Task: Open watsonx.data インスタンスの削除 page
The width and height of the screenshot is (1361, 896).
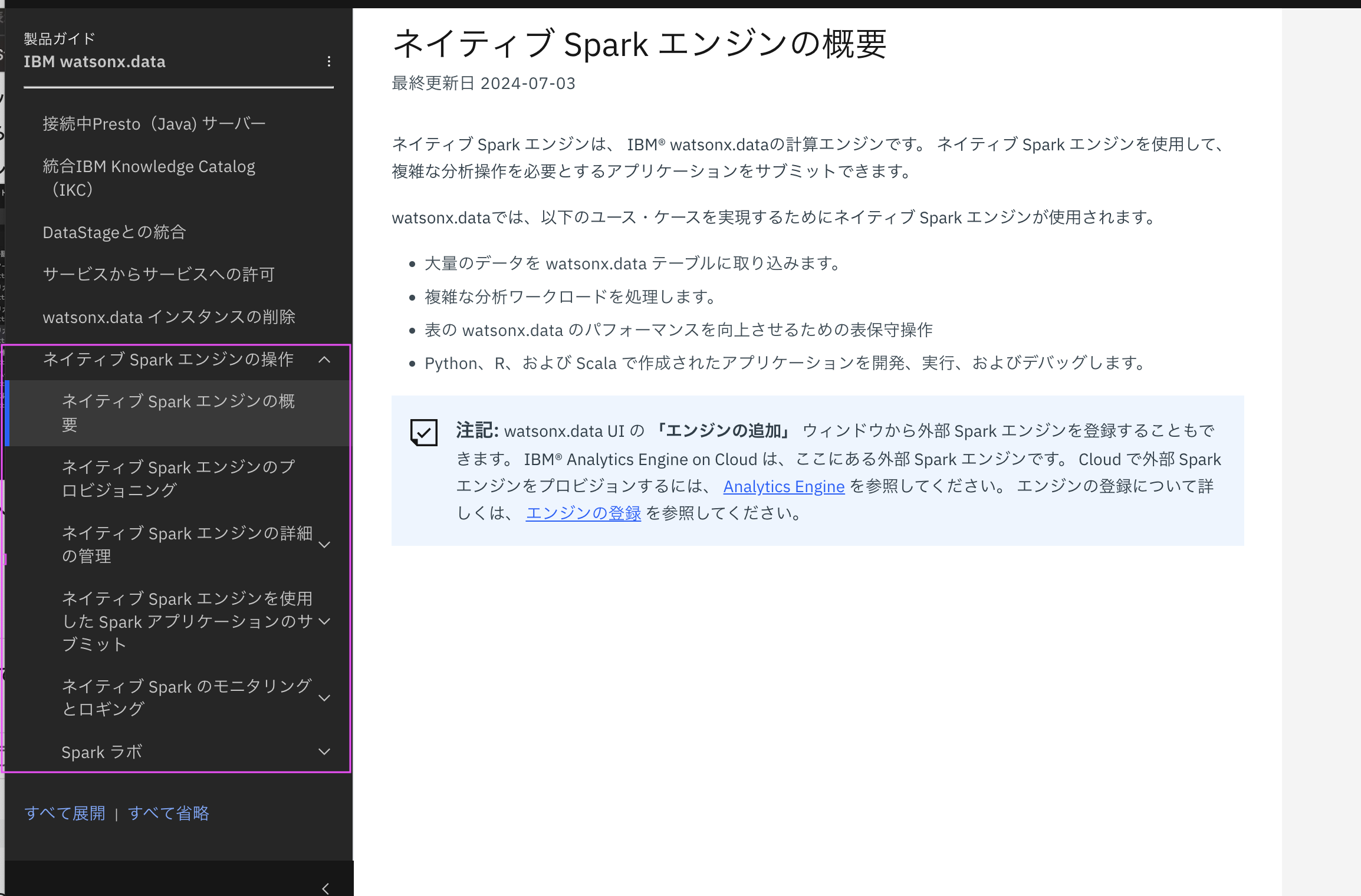Action: coord(169,317)
